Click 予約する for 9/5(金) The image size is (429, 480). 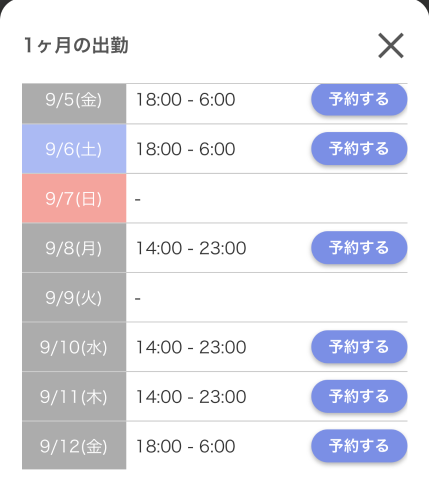click(359, 99)
